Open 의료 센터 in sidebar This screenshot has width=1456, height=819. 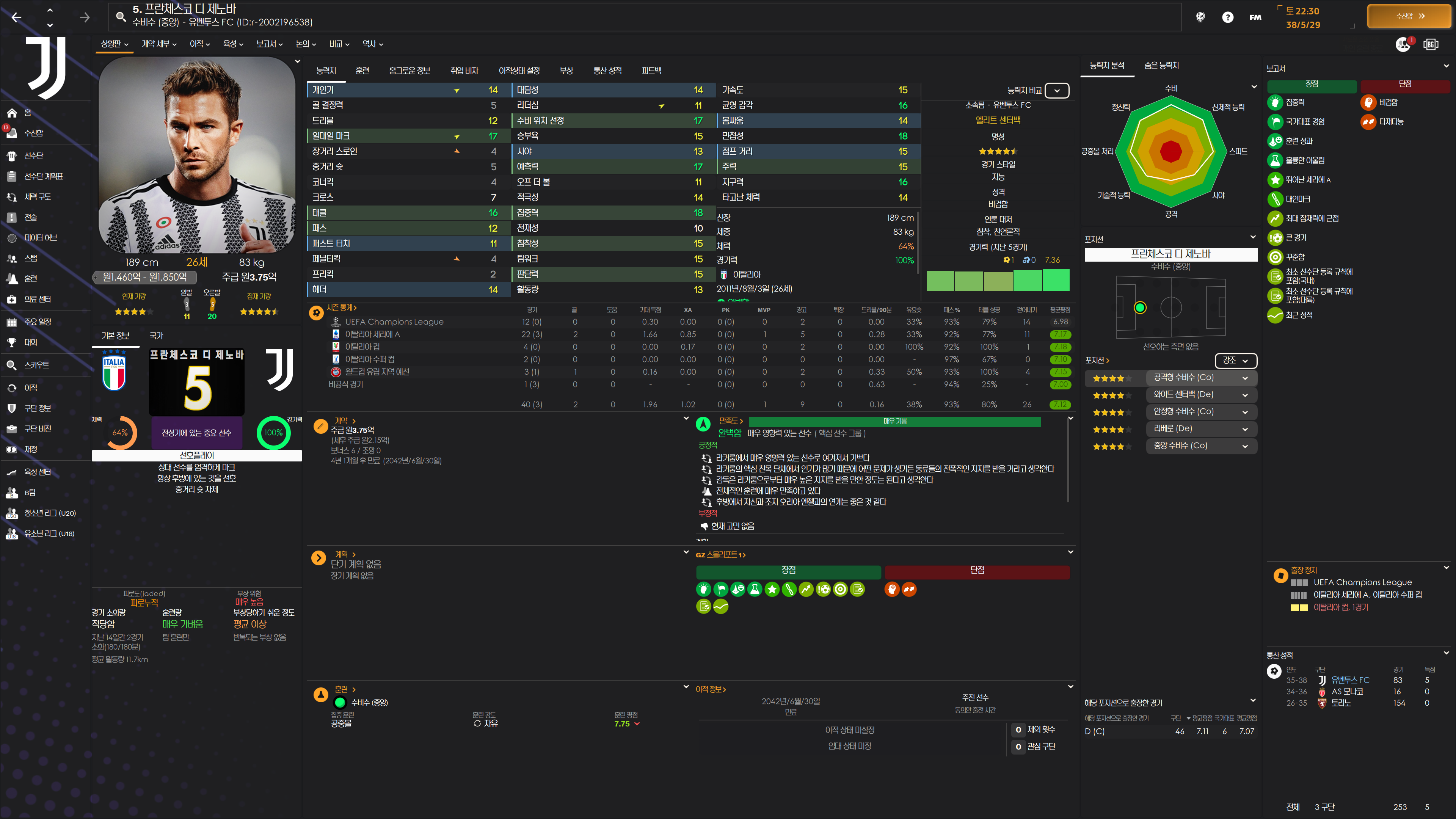click(x=37, y=299)
